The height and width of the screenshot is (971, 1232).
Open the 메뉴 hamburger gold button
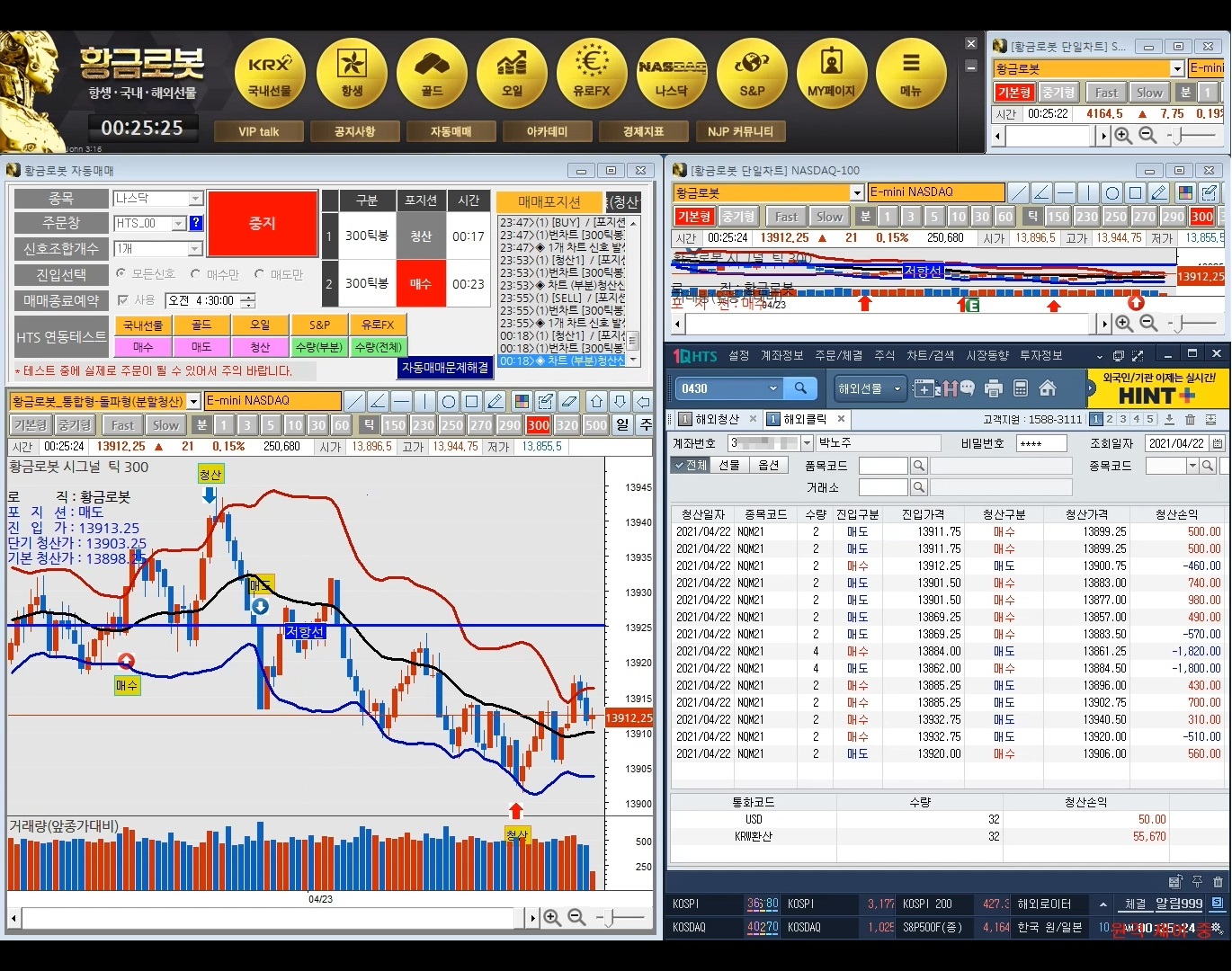point(911,74)
